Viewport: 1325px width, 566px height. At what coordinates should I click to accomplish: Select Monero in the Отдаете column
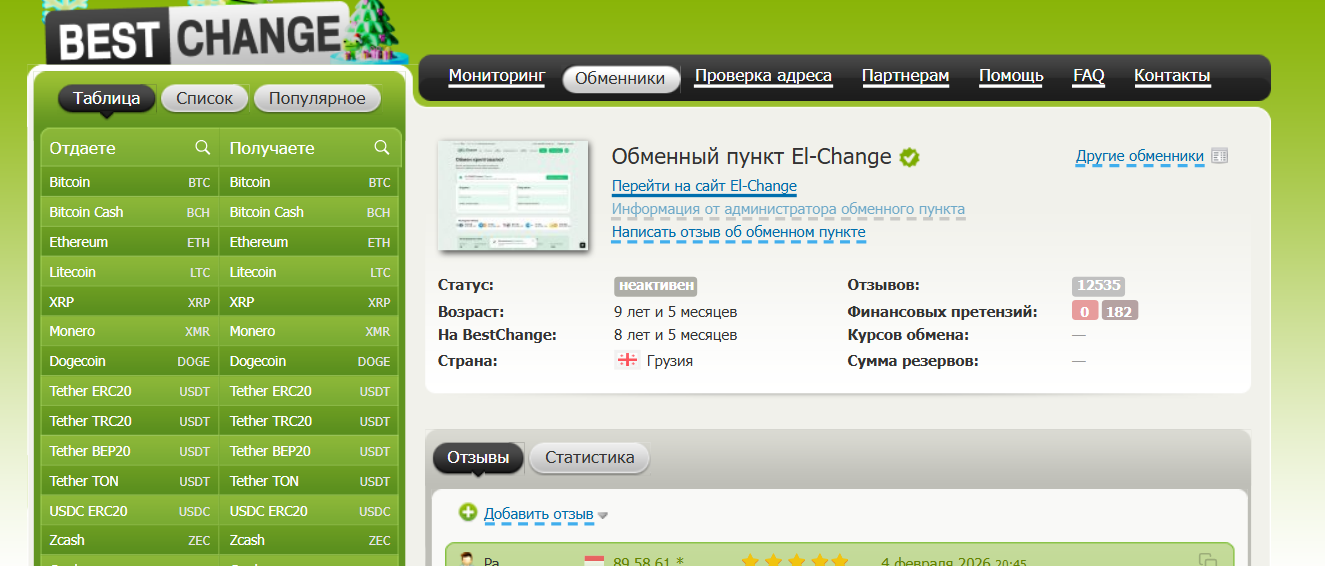point(130,331)
